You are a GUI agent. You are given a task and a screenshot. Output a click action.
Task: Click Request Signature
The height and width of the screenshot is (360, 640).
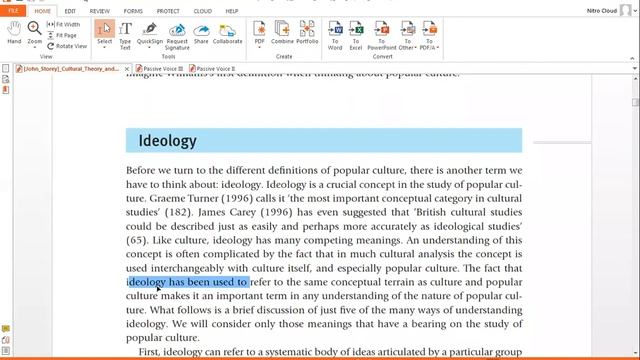pyautogui.click(x=177, y=36)
